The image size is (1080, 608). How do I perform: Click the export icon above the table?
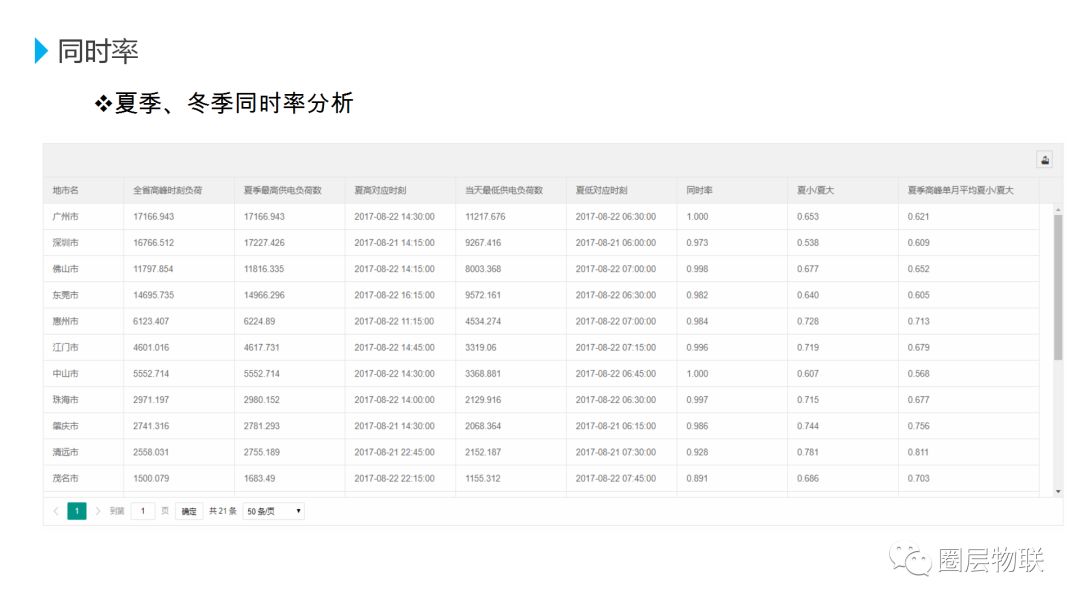[x=1045, y=160]
